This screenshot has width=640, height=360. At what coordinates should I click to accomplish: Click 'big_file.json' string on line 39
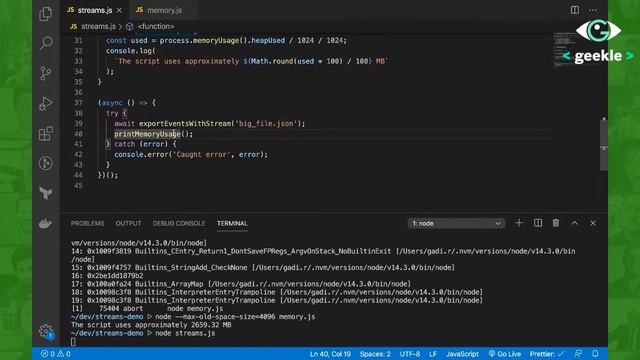[x=267, y=124]
